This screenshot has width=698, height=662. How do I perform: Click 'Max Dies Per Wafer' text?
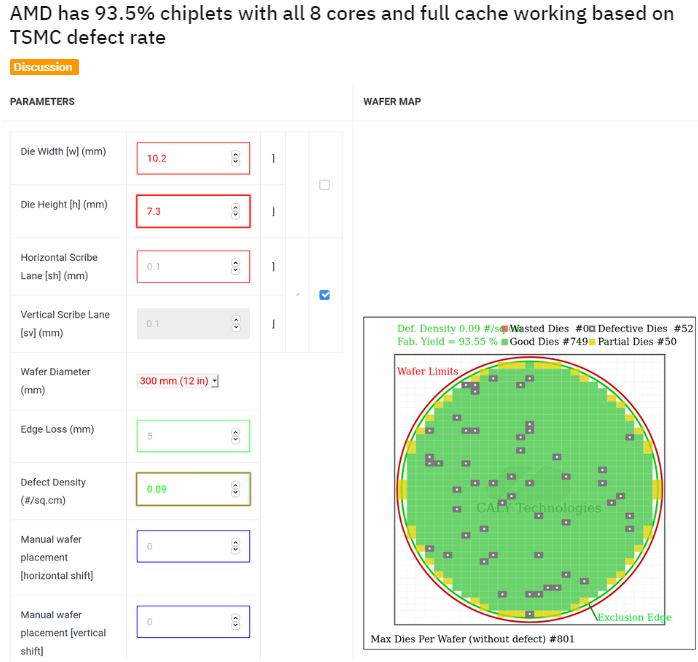[472, 639]
